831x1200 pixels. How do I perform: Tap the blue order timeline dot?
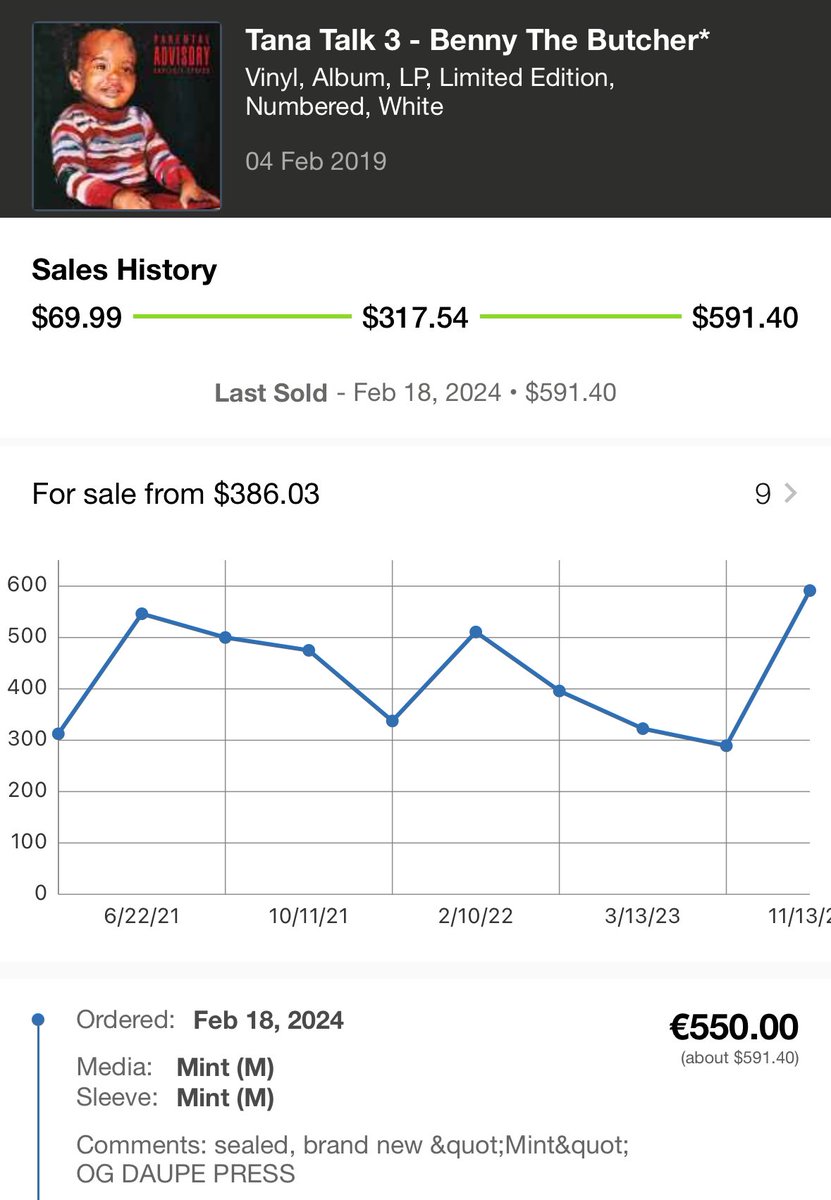[38, 1020]
